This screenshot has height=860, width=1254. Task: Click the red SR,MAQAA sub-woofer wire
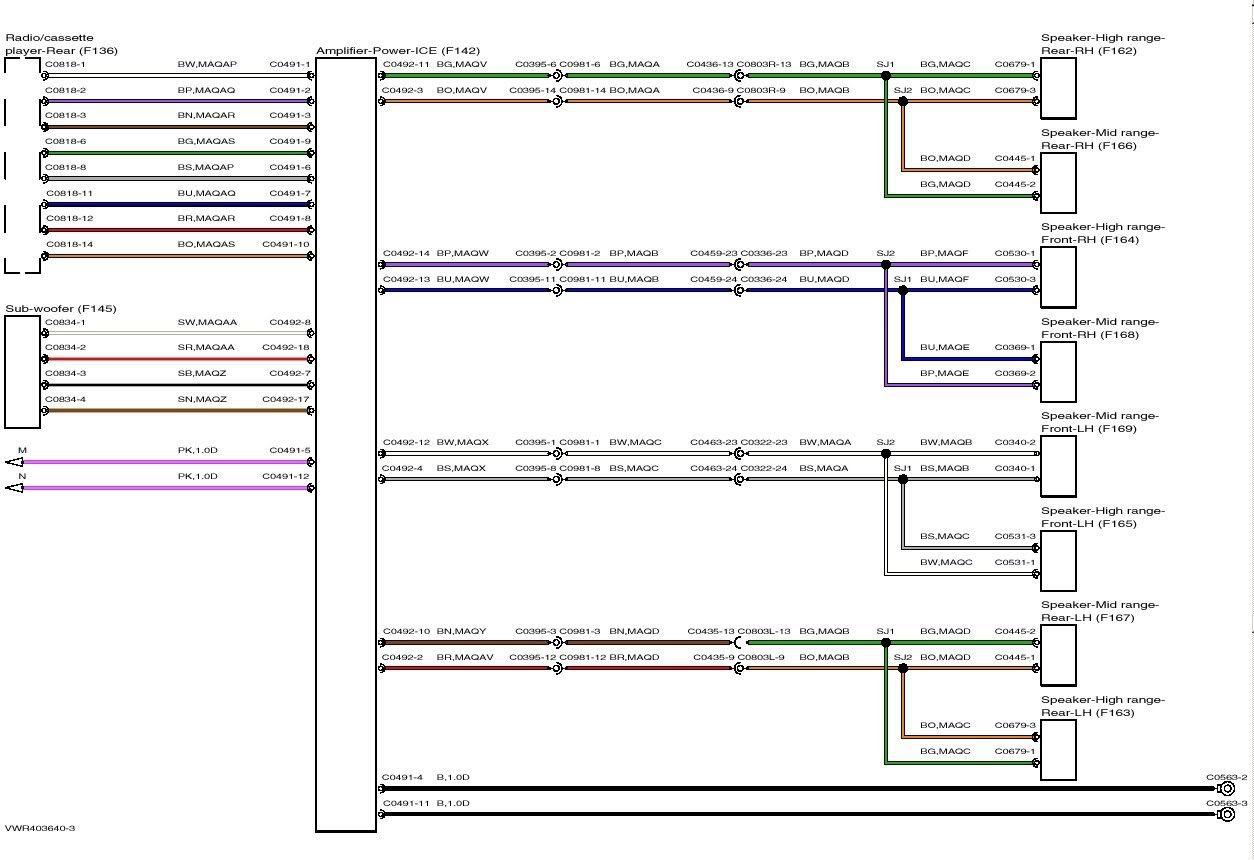coord(175,358)
